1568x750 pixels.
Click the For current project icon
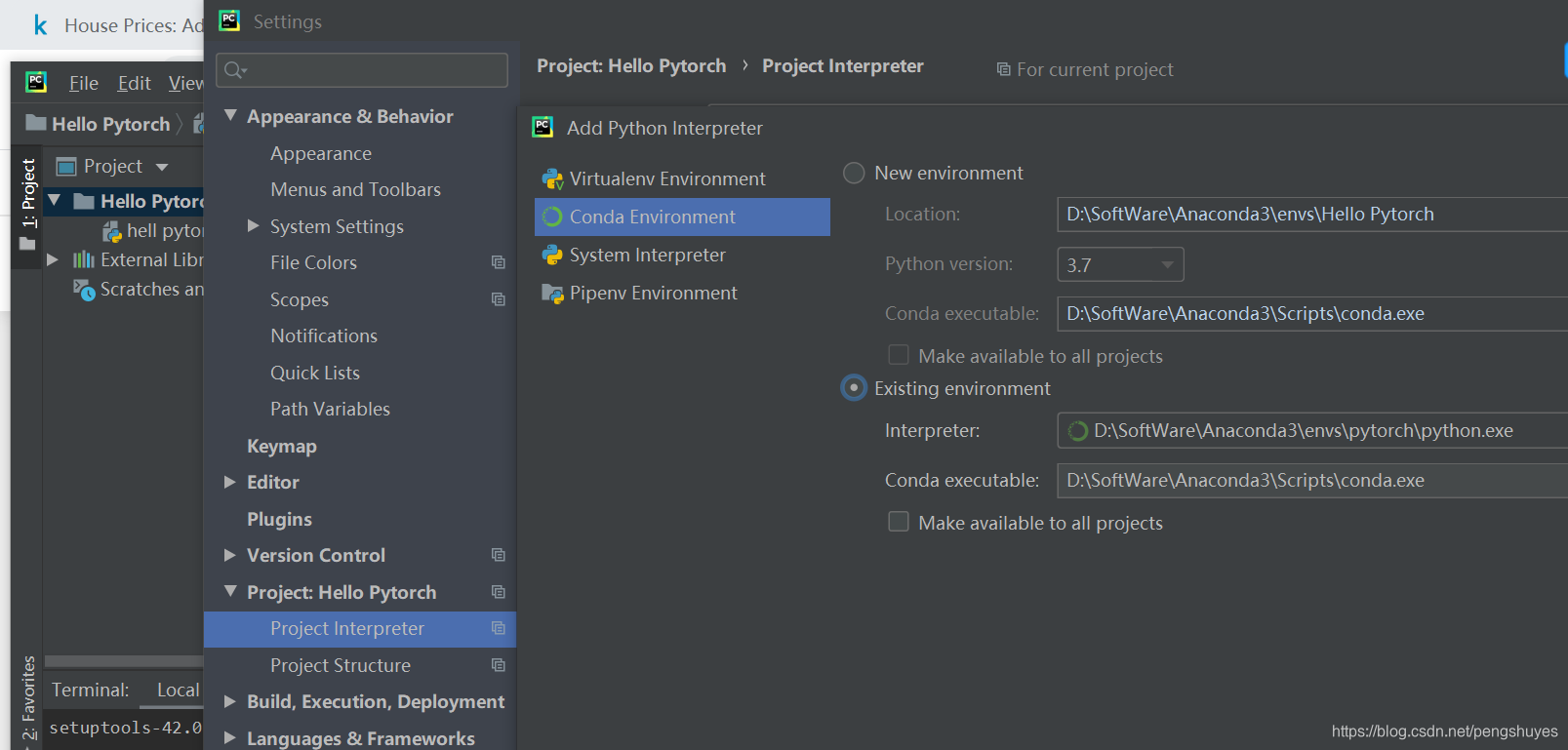(1003, 69)
